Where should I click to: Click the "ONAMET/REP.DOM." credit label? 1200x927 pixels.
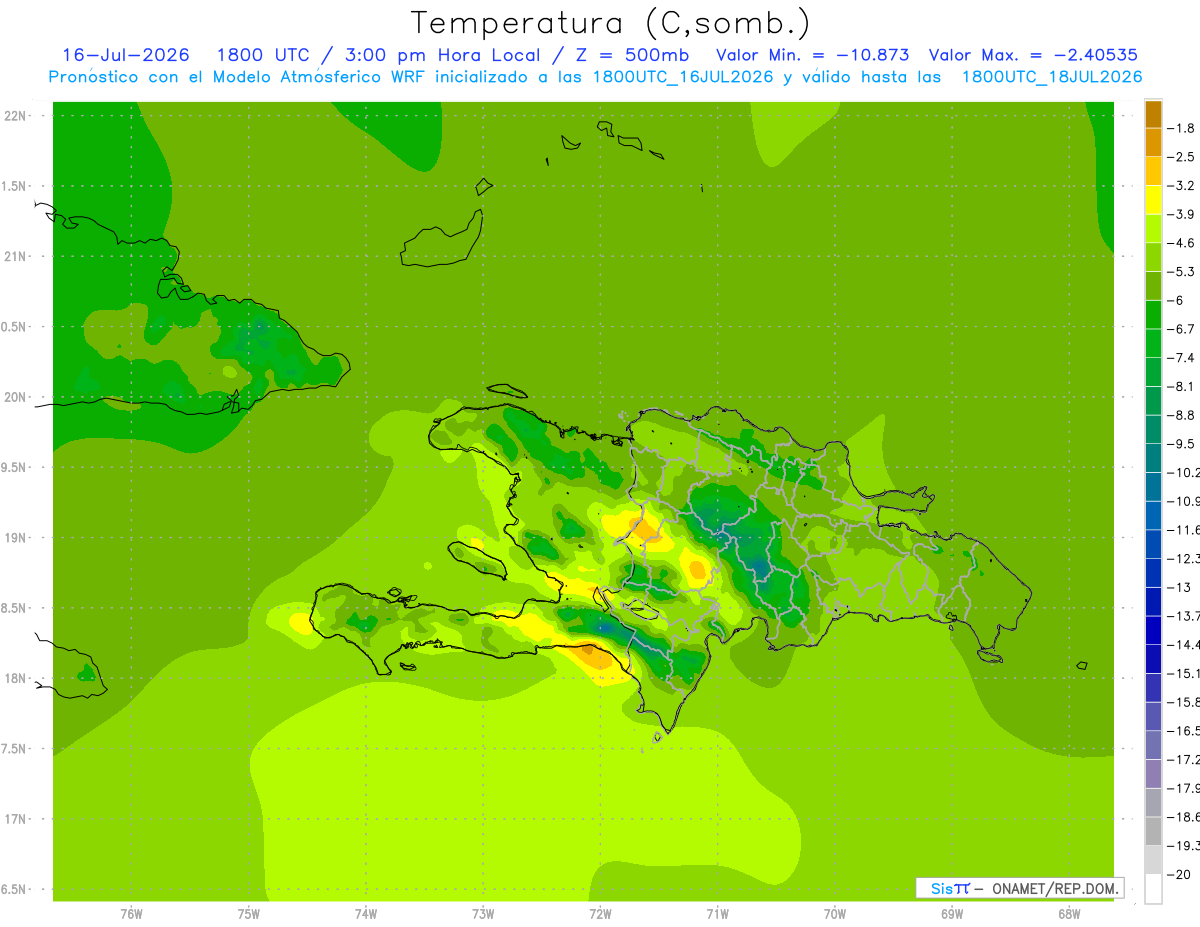pos(1054,888)
